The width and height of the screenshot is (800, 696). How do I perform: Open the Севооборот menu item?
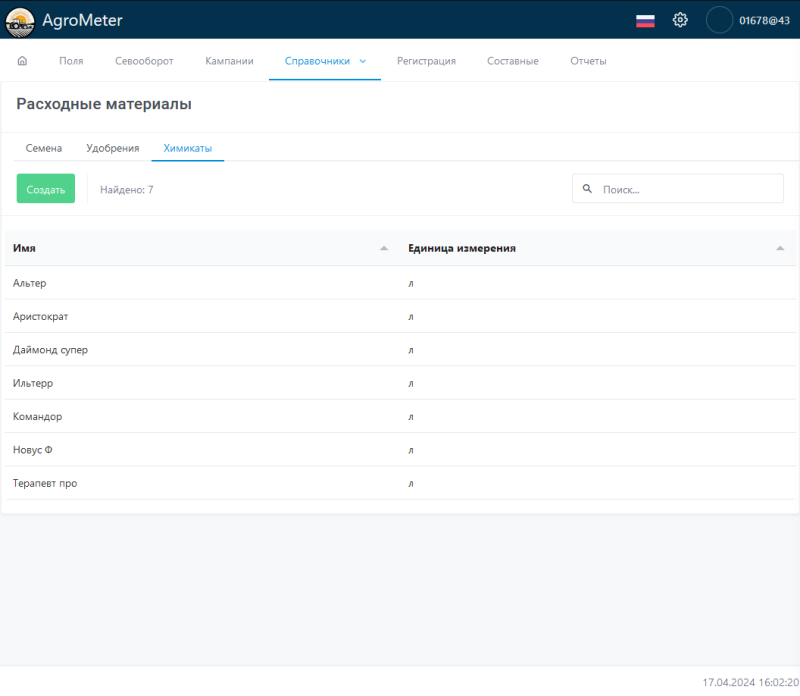pyautogui.click(x=137, y=61)
